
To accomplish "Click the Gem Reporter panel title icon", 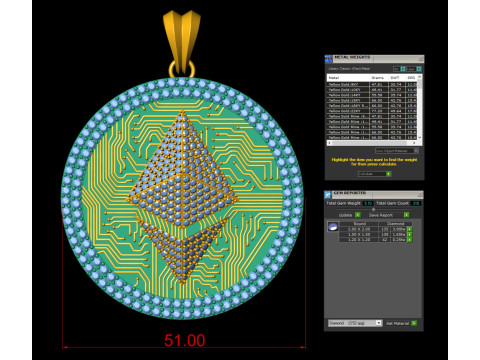I will [x=328, y=194].
